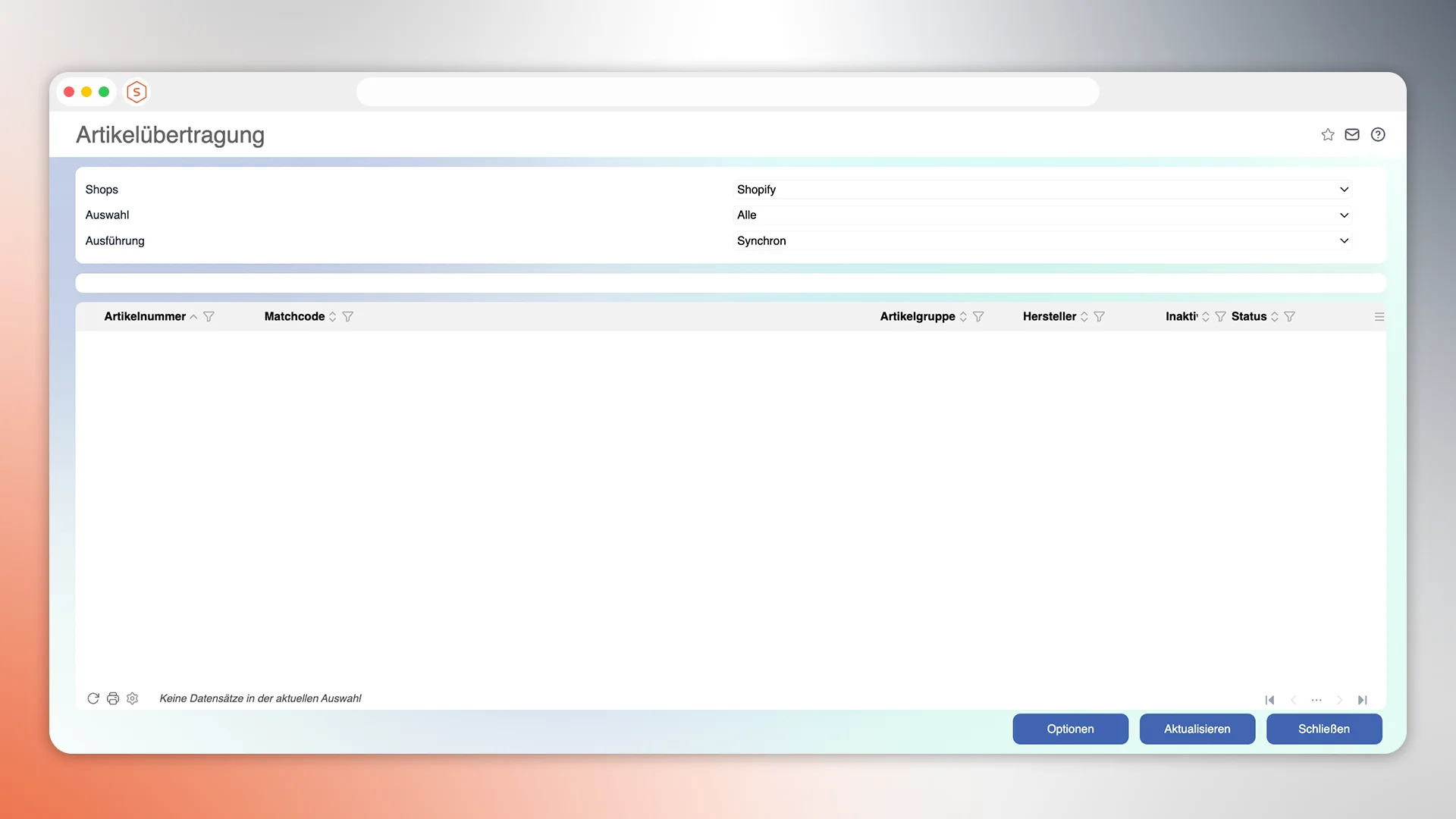Open the envelope message icon
This screenshot has width=1456, height=819.
pyautogui.click(x=1352, y=134)
